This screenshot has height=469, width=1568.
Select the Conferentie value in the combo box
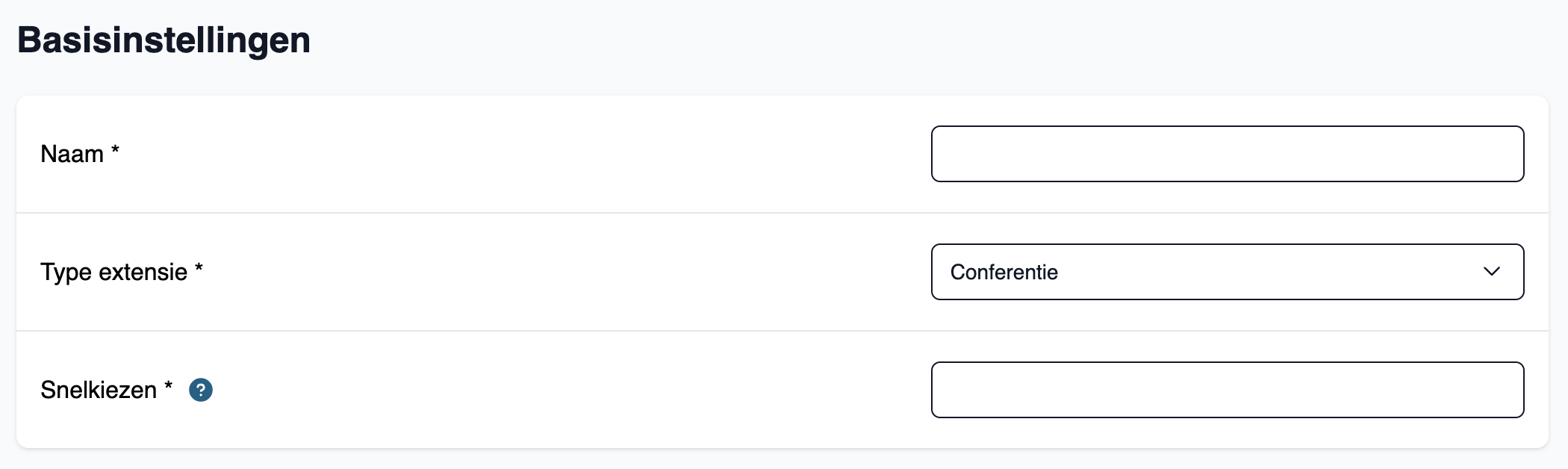pyautogui.click(x=1004, y=272)
